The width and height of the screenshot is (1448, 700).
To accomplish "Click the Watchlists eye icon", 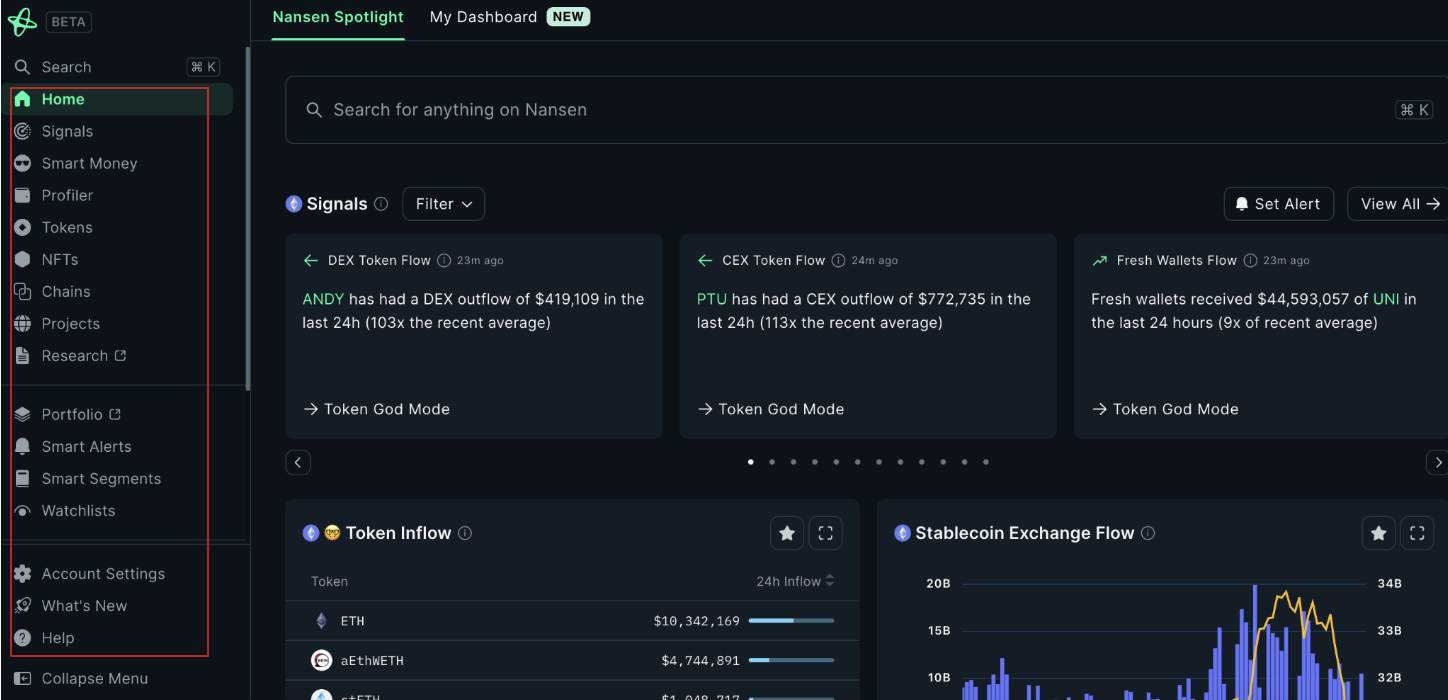I will (23, 510).
